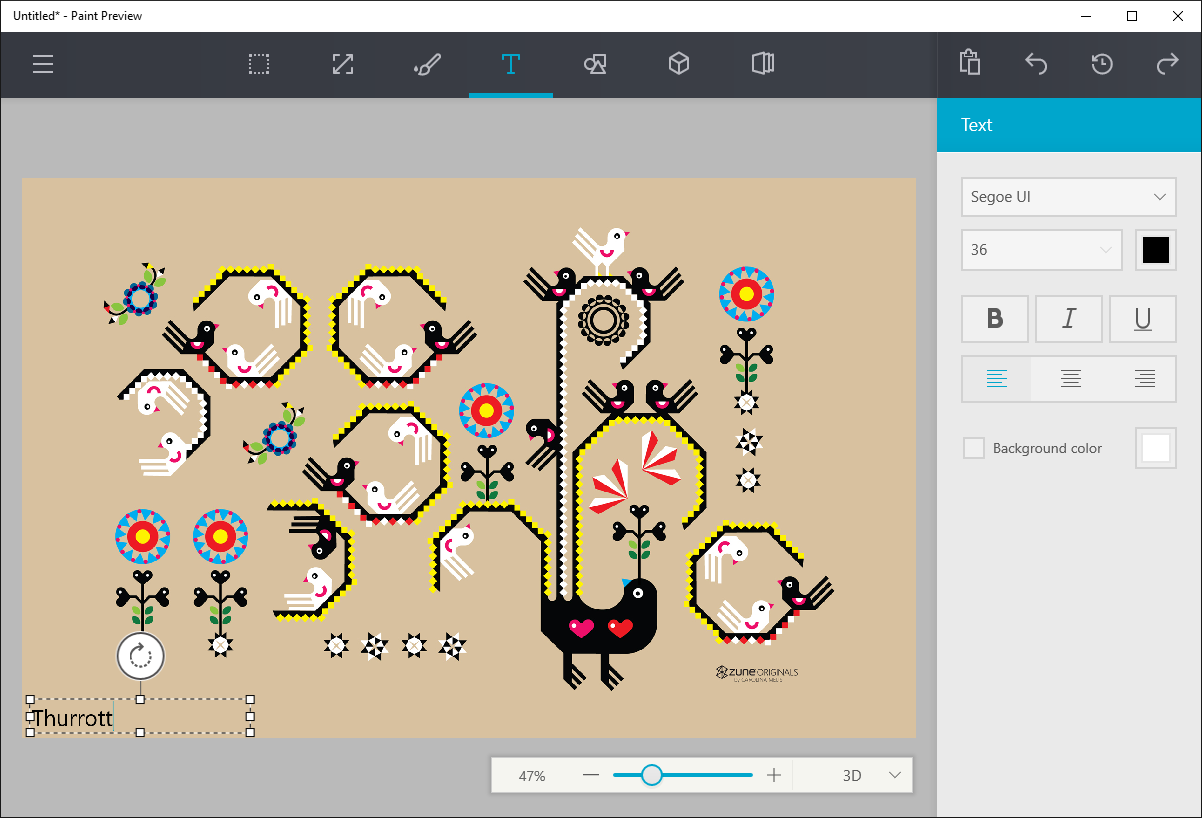This screenshot has height=818, width=1202.
Task: Toggle Bold formatting
Action: [995, 319]
